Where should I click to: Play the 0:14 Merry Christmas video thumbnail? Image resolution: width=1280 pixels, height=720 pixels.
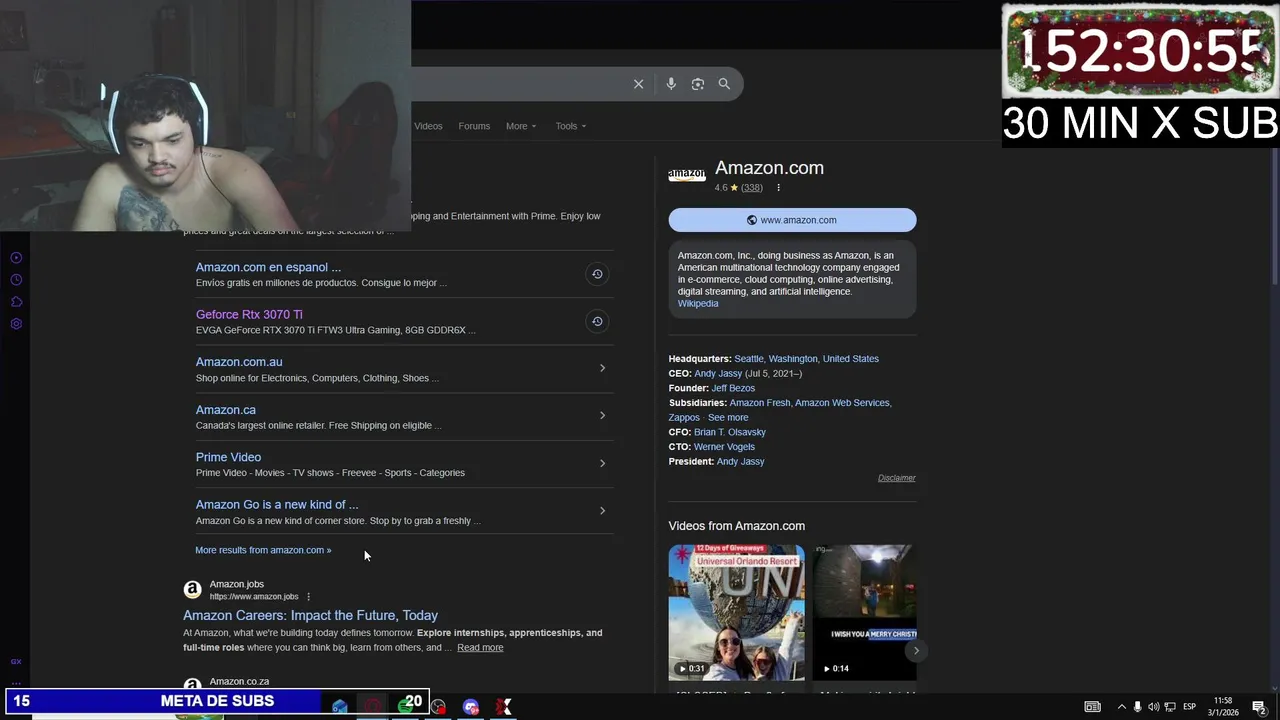[864, 612]
